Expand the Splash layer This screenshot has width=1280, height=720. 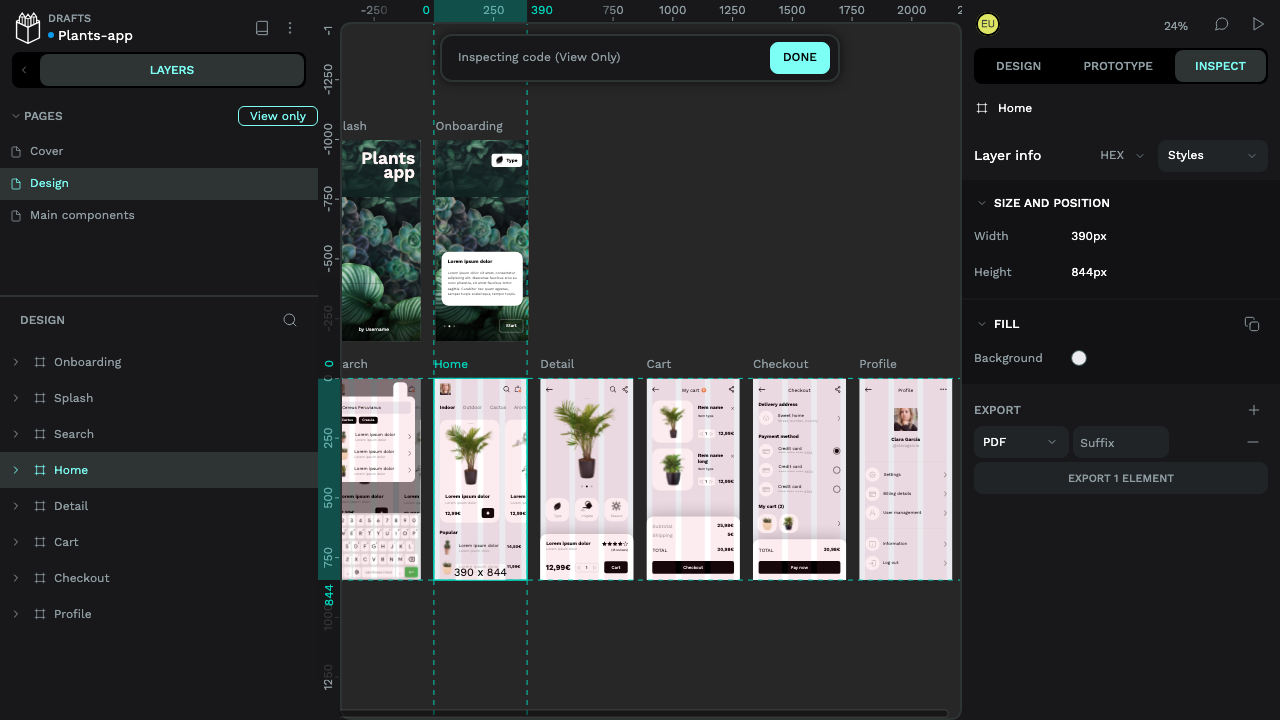point(16,398)
